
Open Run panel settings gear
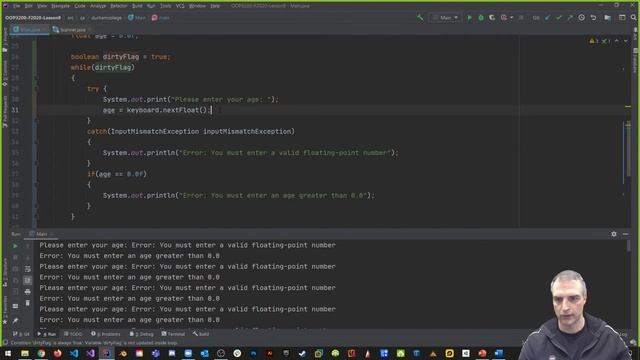[x=614, y=234]
